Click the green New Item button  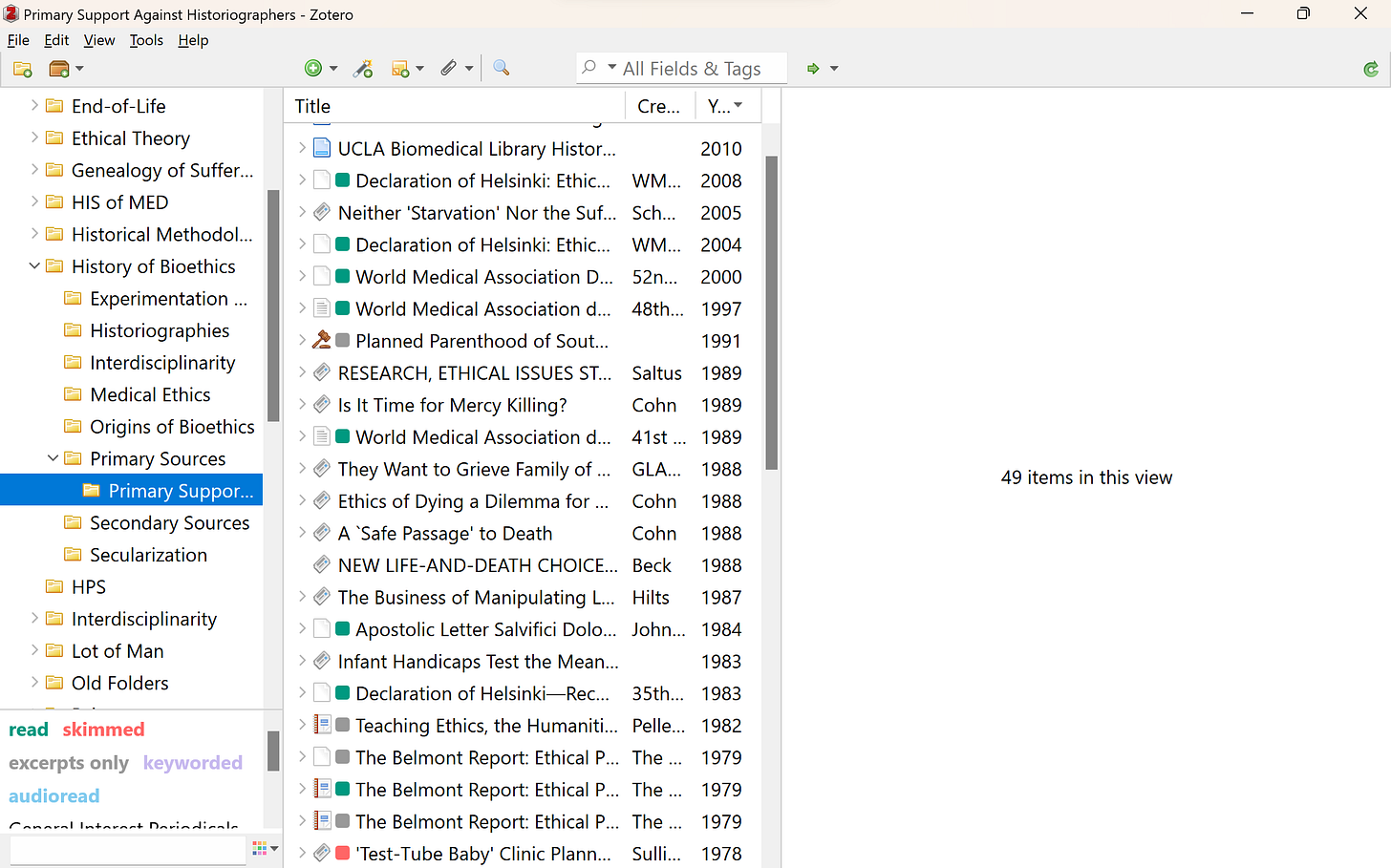point(312,69)
